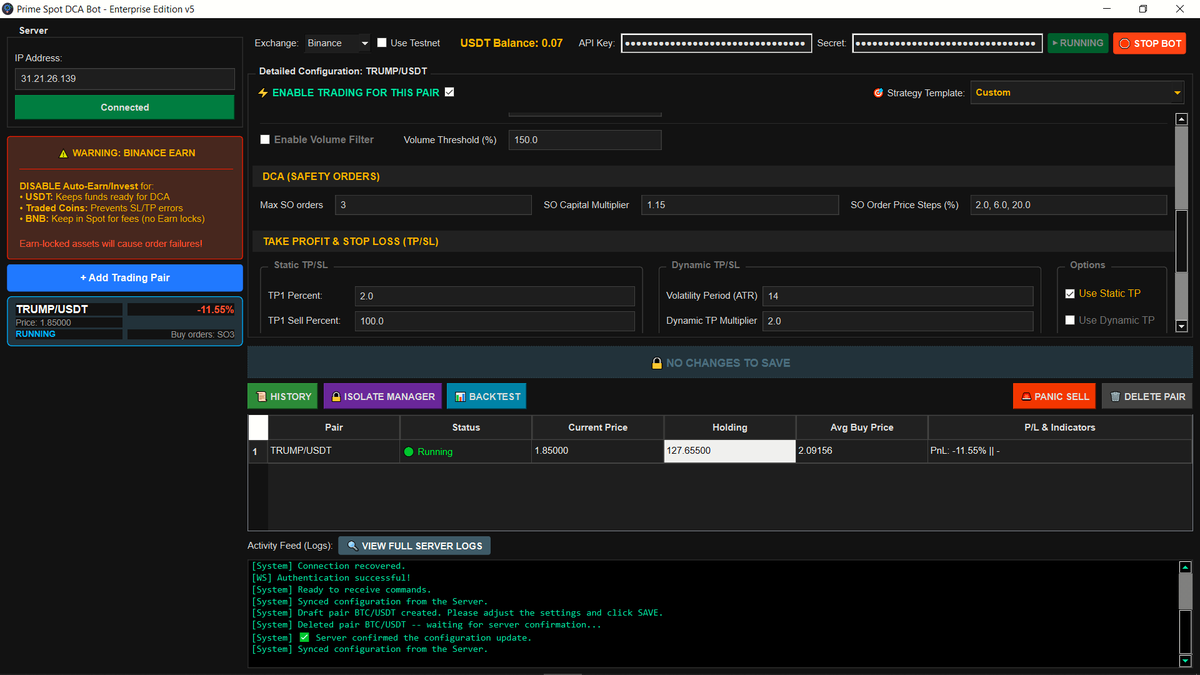Click the SO Order Price Steps field

pyautogui.click(x=1069, y=205)
